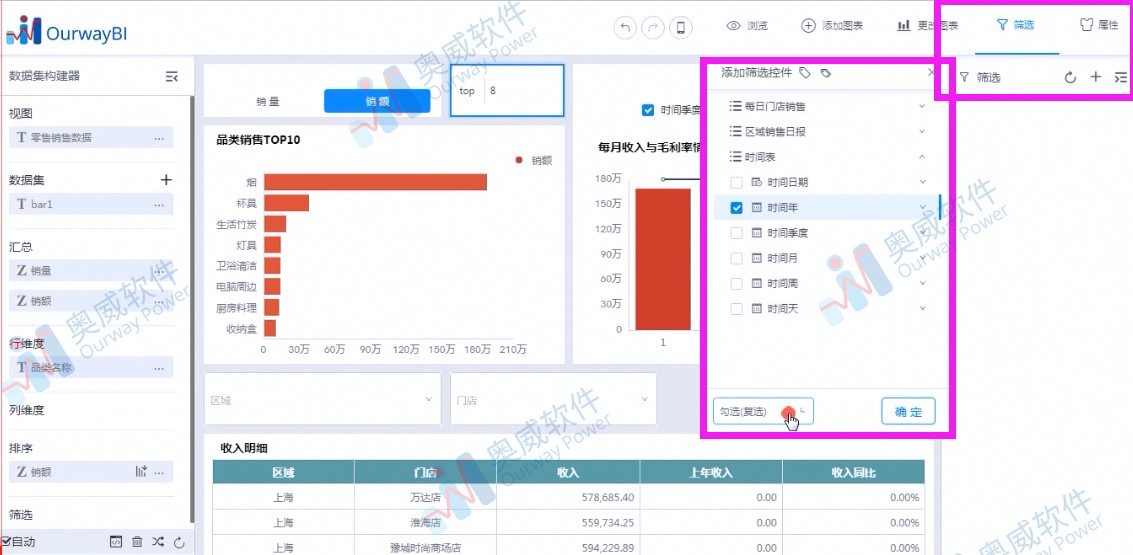
Task: Check the 时间日期 checkbox
Action: 736,182
